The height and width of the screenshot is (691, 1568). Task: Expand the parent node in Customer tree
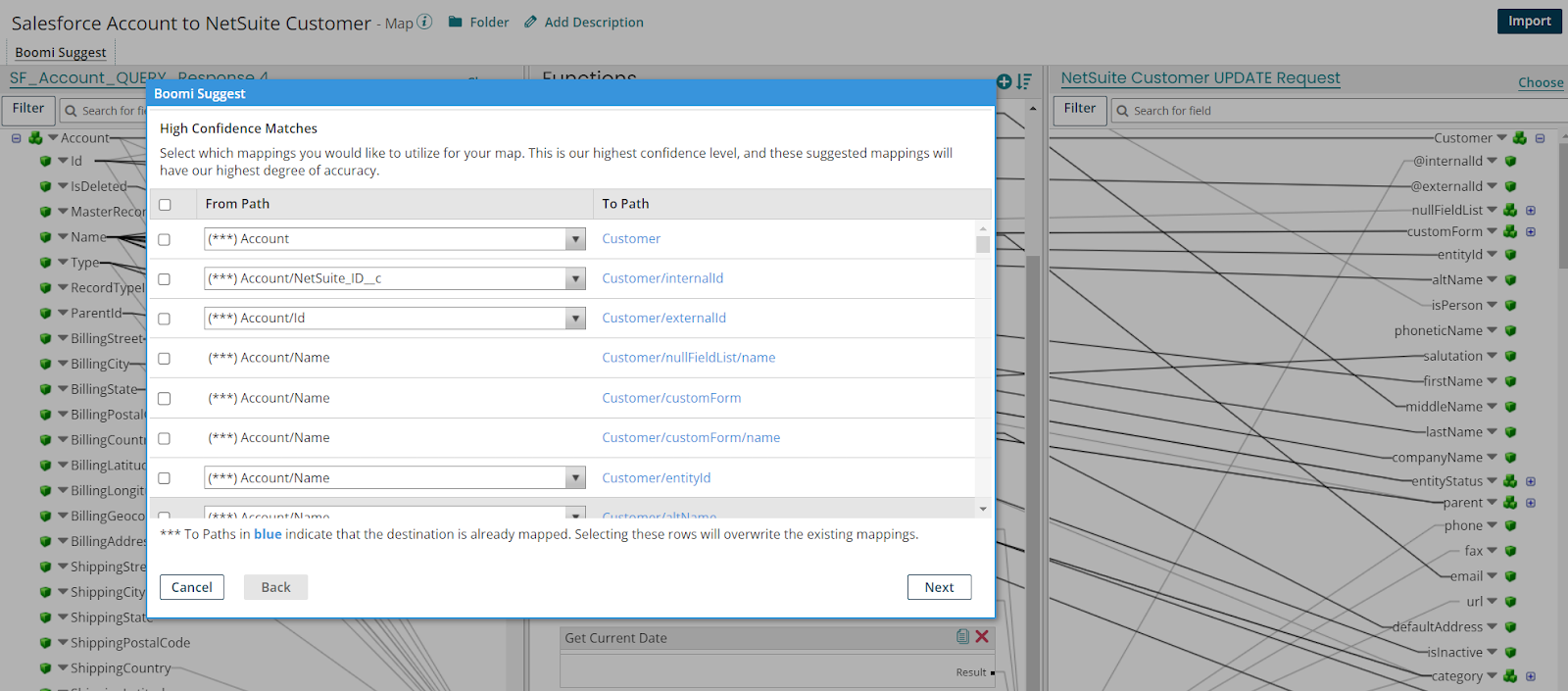(1531, 503)
